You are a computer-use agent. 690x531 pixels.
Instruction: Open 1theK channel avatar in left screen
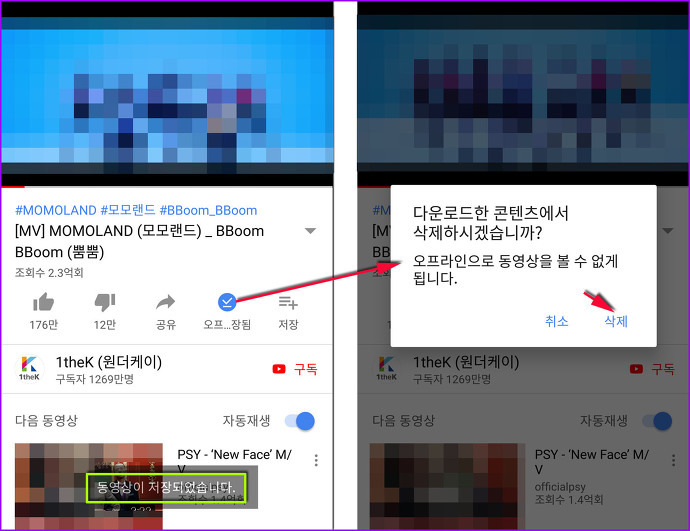point(29,369)
